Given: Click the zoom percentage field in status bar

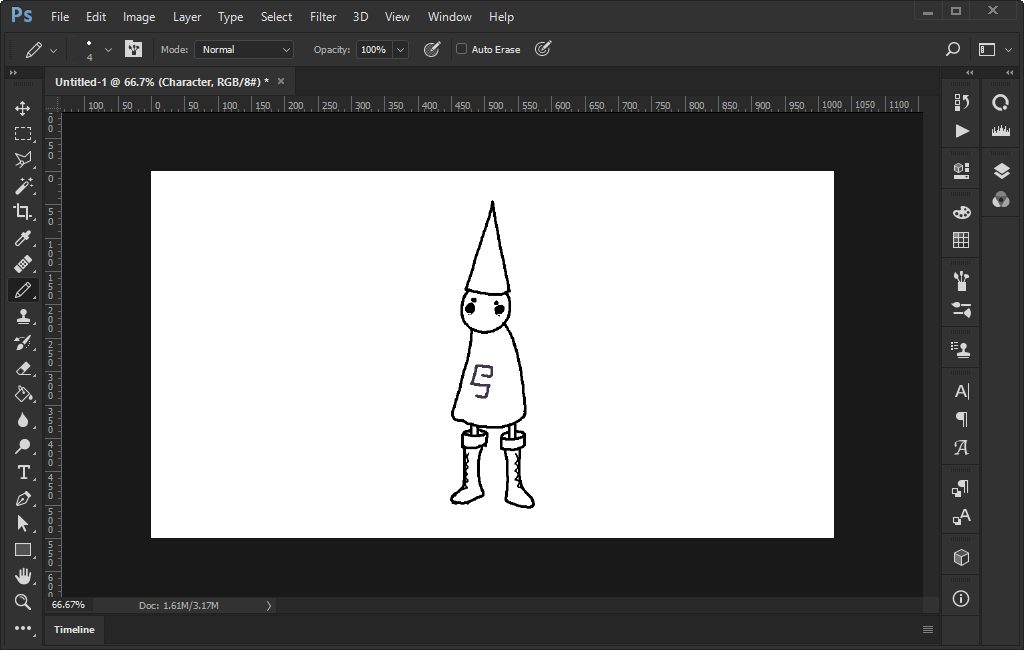Looking at the screenshot, I should click(x=69, y=605).
